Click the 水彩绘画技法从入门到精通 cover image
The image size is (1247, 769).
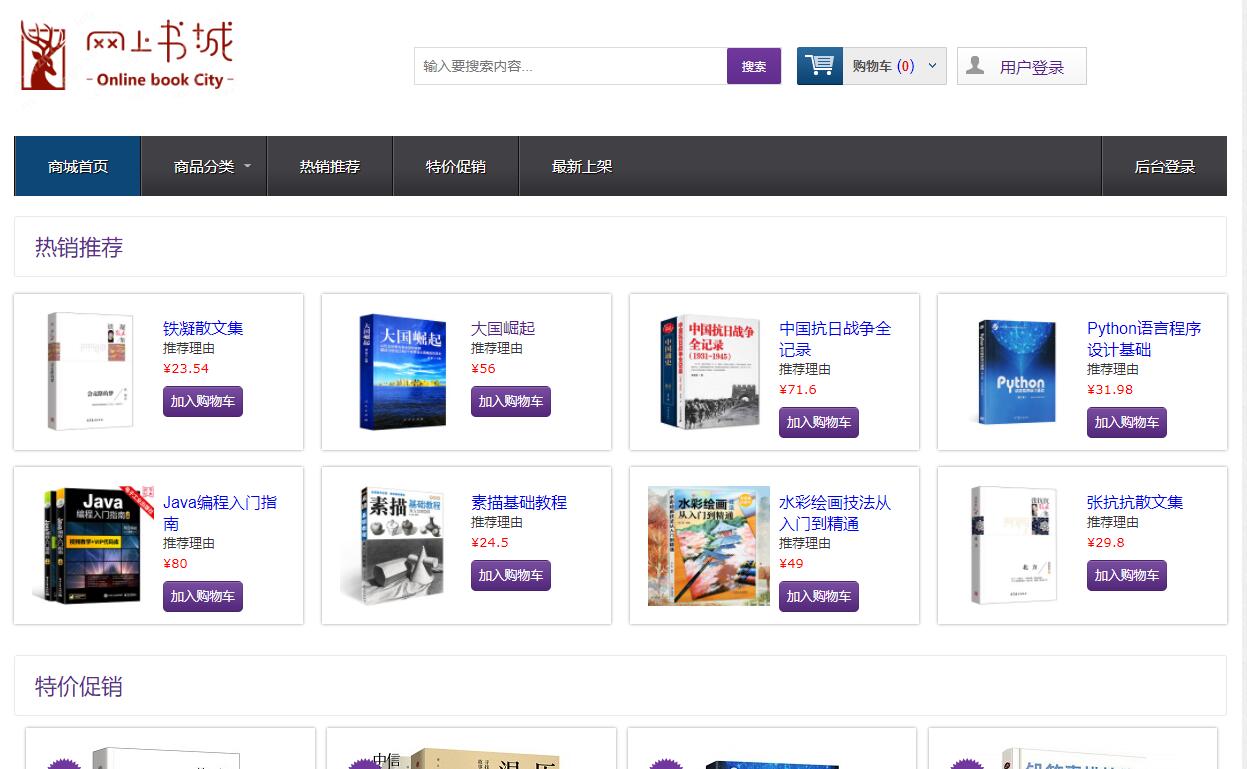709,545
